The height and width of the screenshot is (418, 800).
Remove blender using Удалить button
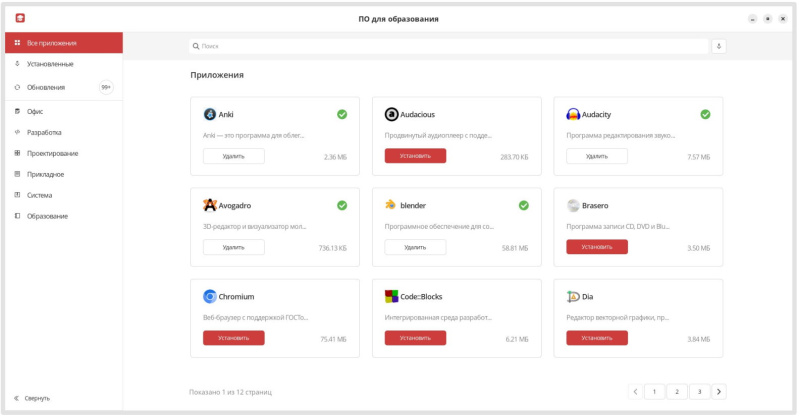click(x=415, y=247)
